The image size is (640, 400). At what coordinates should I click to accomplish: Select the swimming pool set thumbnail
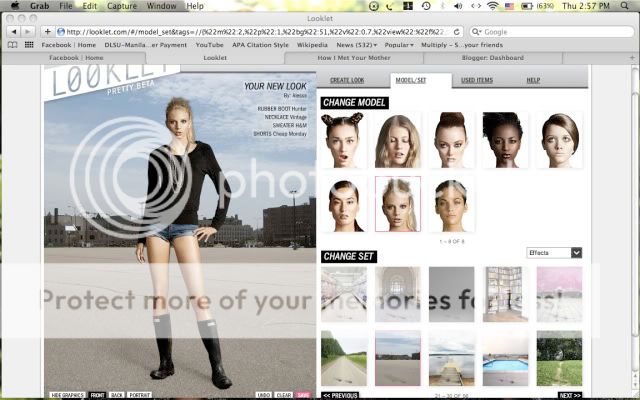[x=505, y=358]
